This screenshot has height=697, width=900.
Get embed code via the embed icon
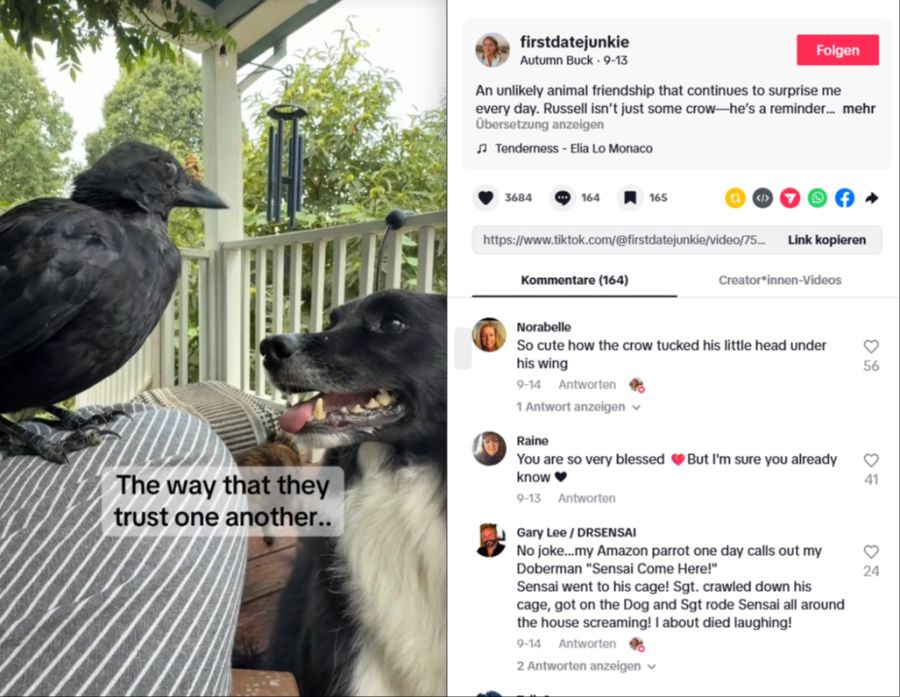pos(762,198)
